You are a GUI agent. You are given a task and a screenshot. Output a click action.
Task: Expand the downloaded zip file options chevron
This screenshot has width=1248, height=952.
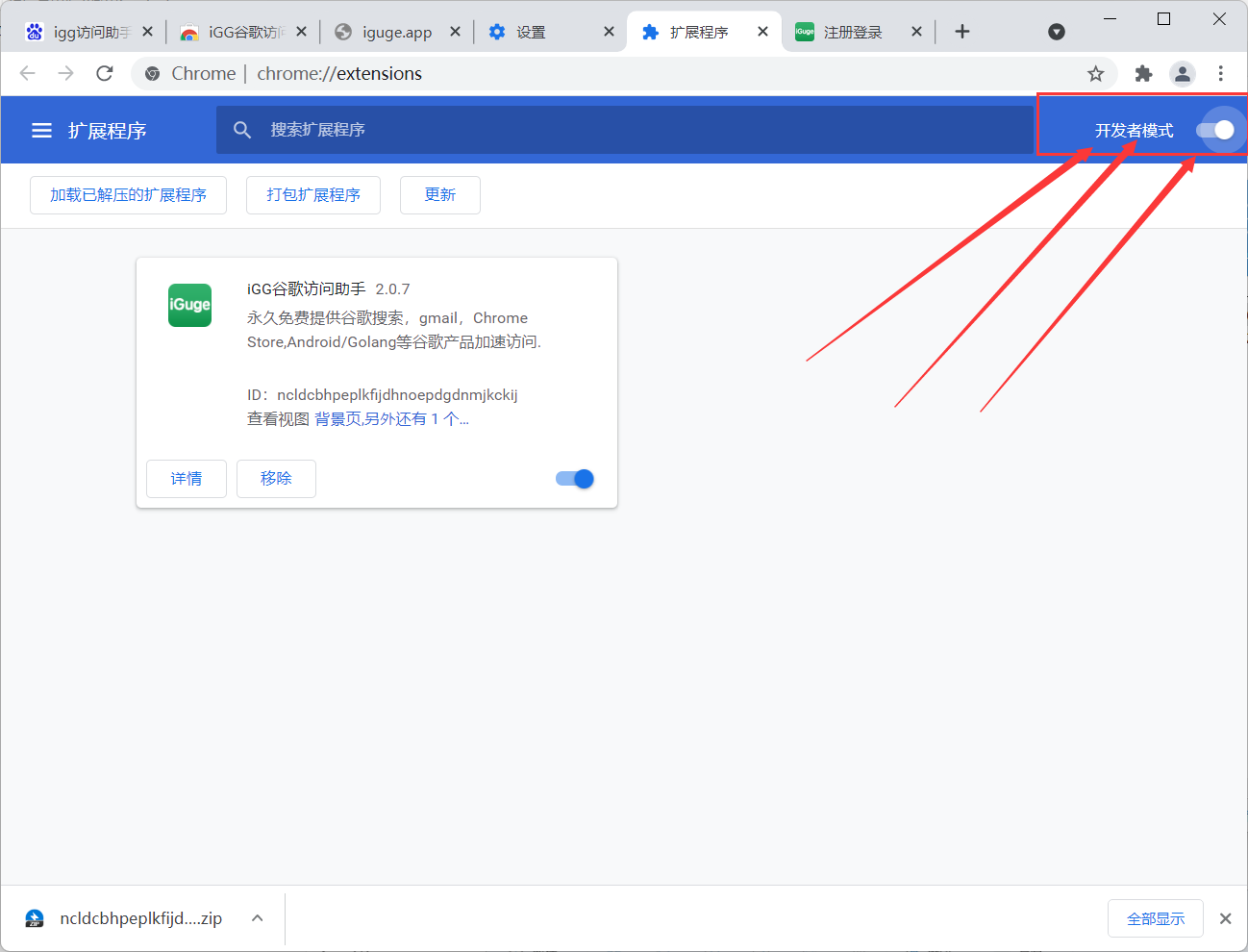(x=257, y=918)
